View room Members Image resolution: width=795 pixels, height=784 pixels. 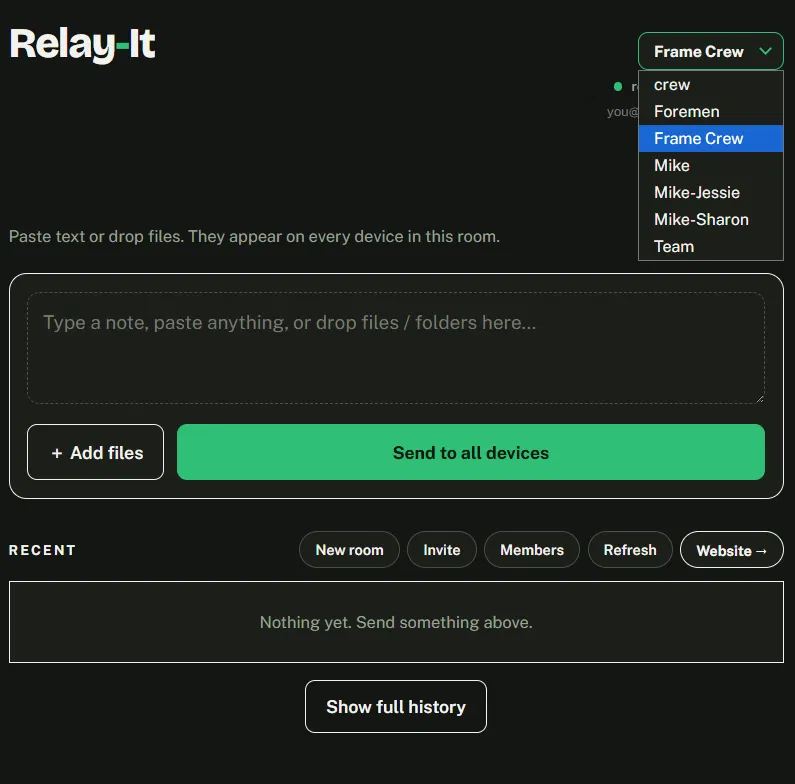(532, 550)
